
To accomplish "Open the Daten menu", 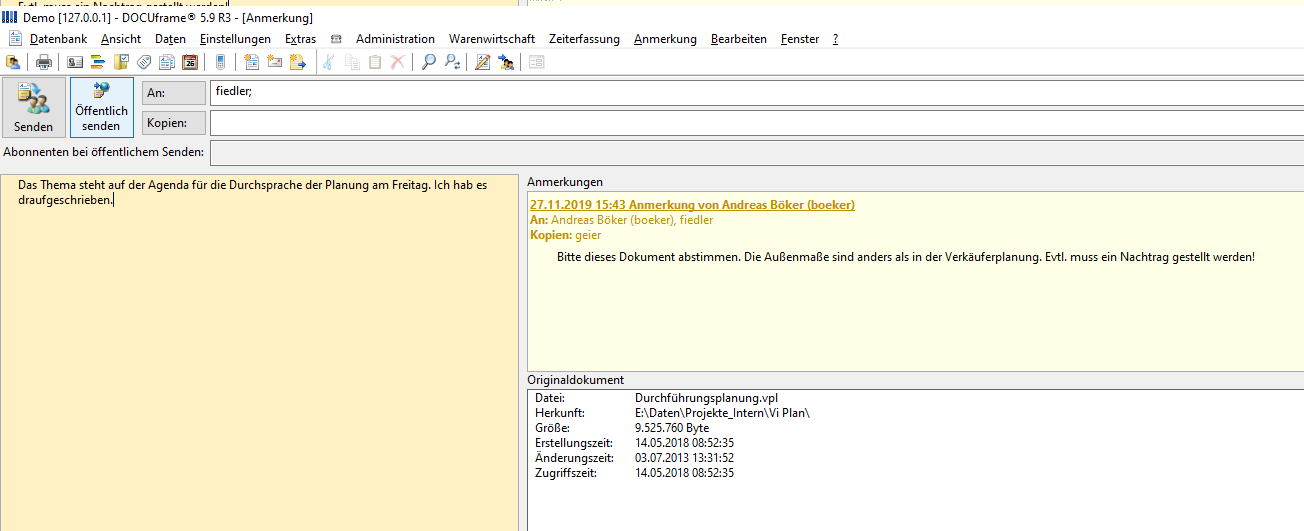I will point(171,39).
